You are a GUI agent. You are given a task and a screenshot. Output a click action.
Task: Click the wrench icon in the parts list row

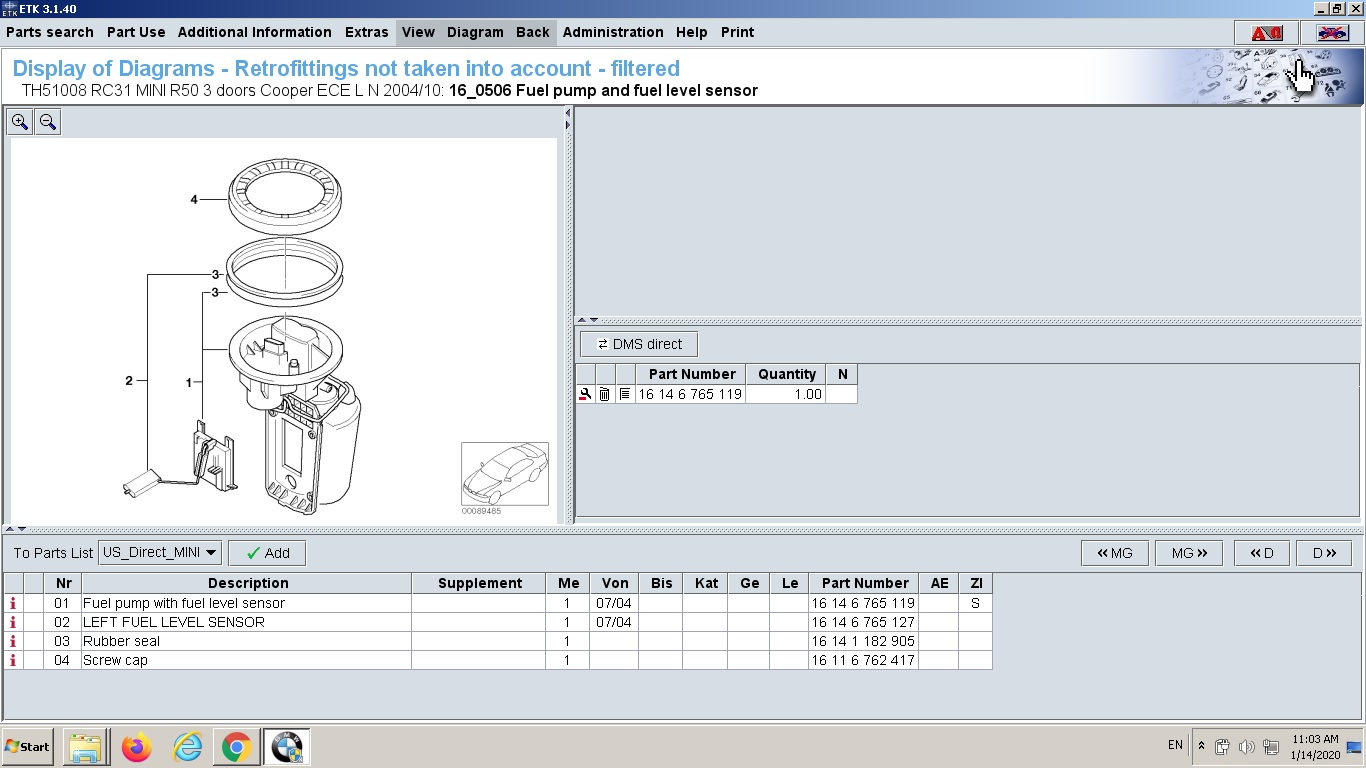point(585,395)
